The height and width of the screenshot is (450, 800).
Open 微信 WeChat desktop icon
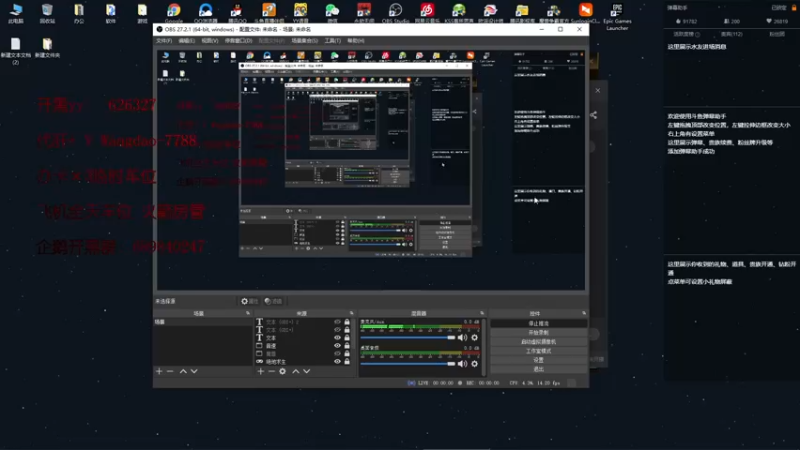332,13
